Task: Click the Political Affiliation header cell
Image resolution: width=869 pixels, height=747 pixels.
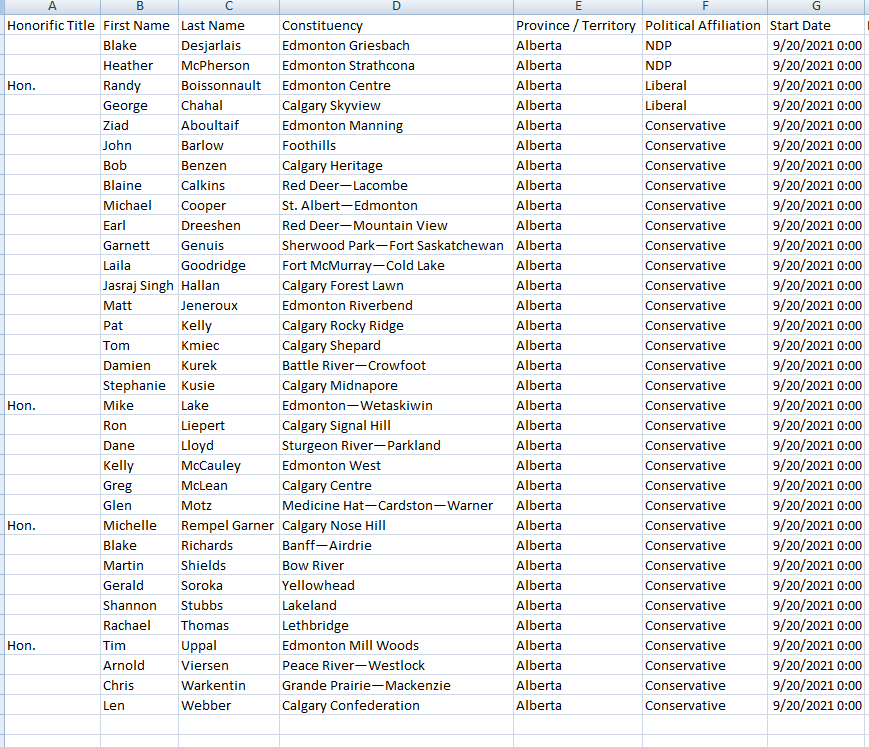Action: (x=705, y=25)
